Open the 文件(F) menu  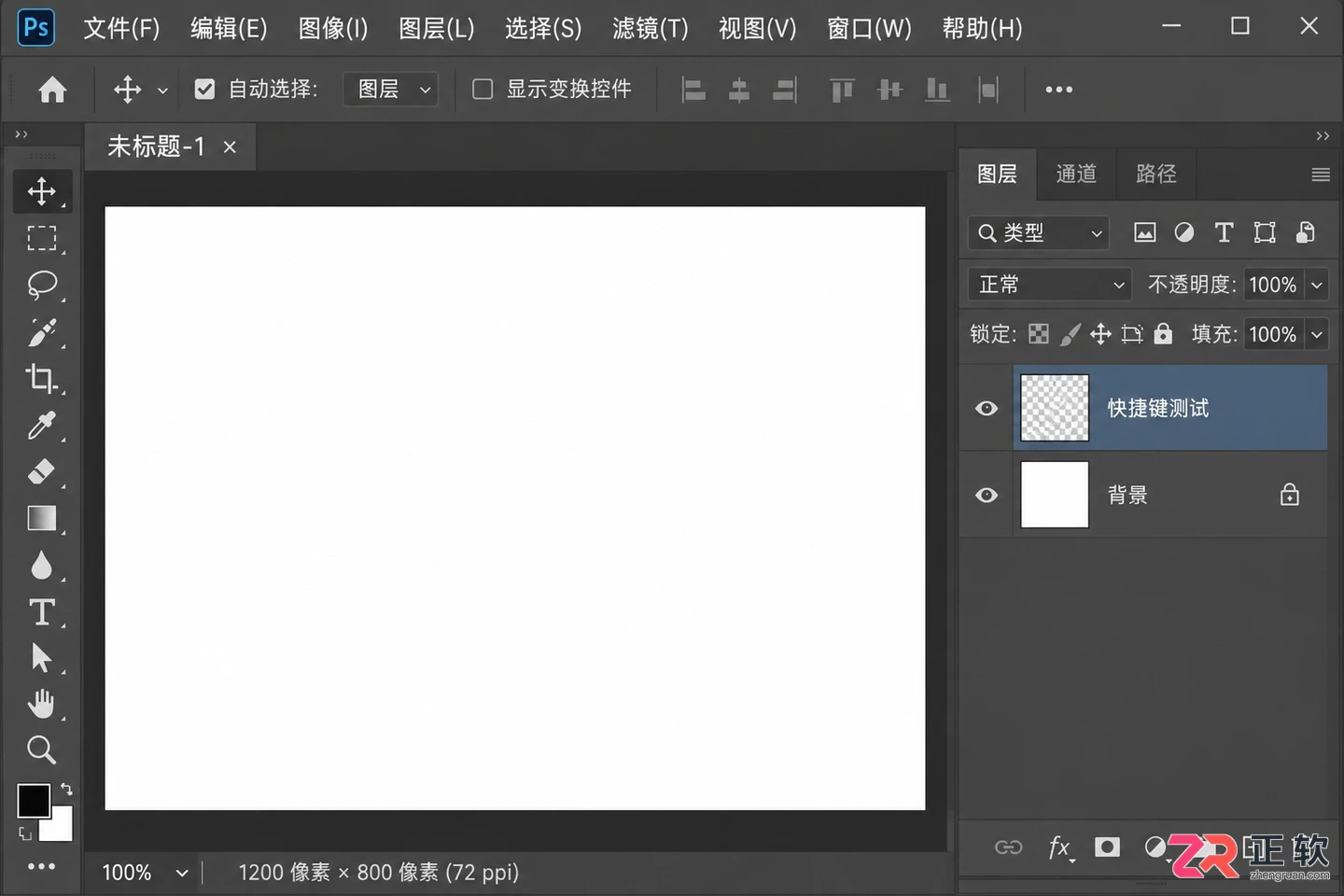(121, 28)
